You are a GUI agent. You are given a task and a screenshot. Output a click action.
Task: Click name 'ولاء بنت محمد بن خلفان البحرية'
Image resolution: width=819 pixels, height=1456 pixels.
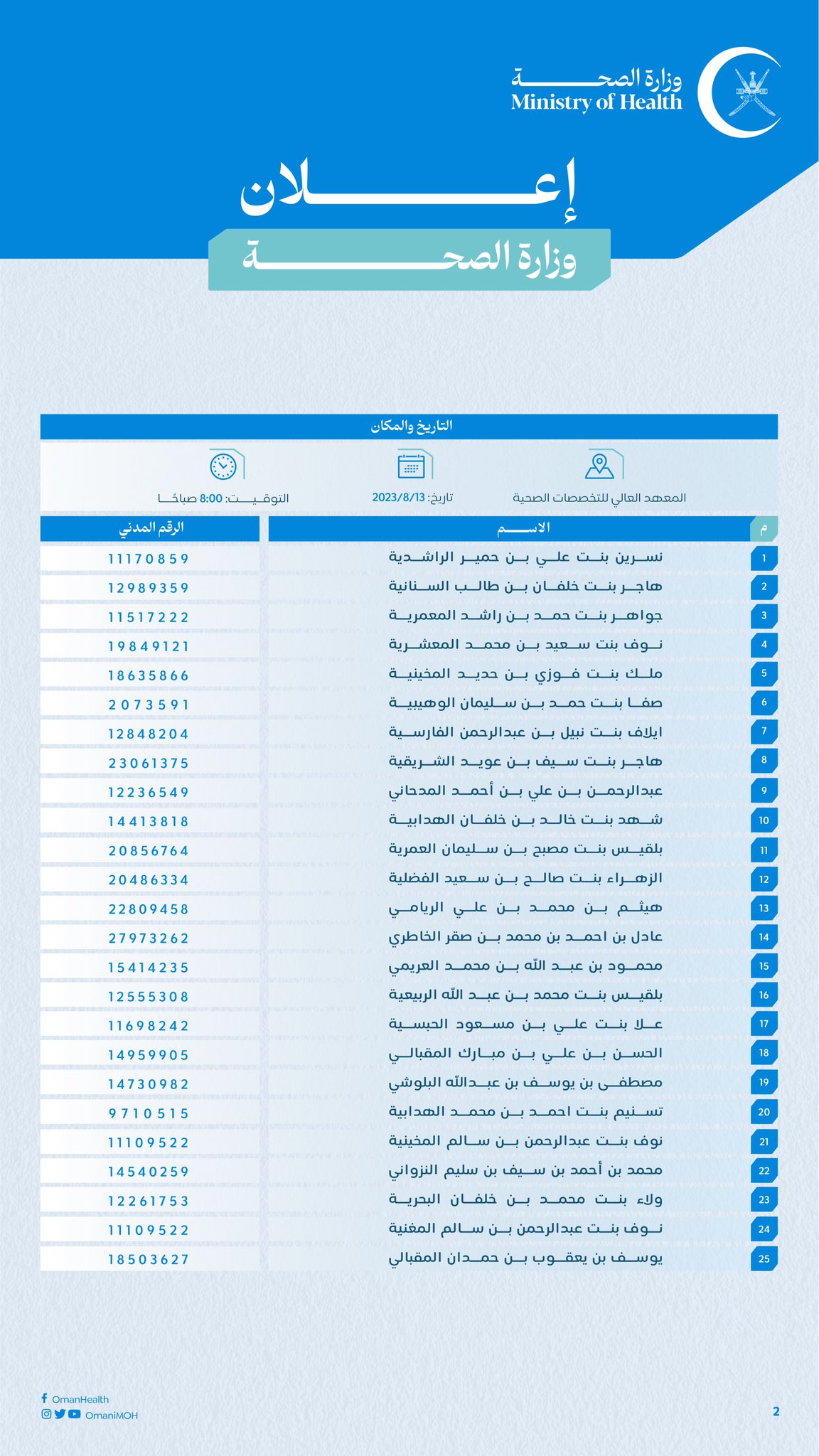(x=525, y=1199)
